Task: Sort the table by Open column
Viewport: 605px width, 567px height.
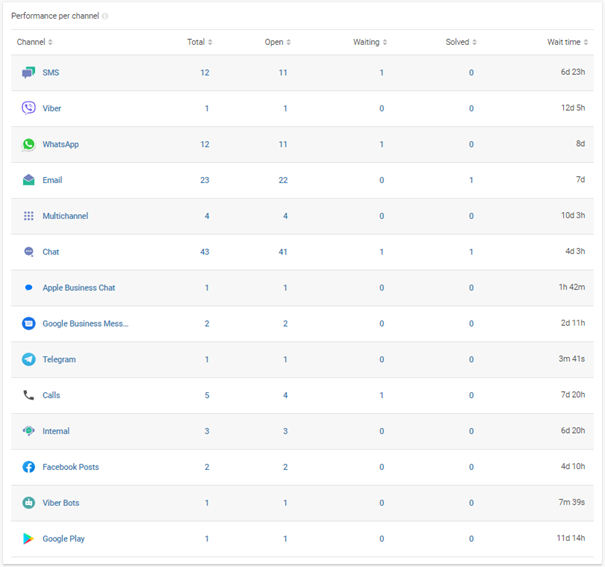Action: [x=277, y=42]
